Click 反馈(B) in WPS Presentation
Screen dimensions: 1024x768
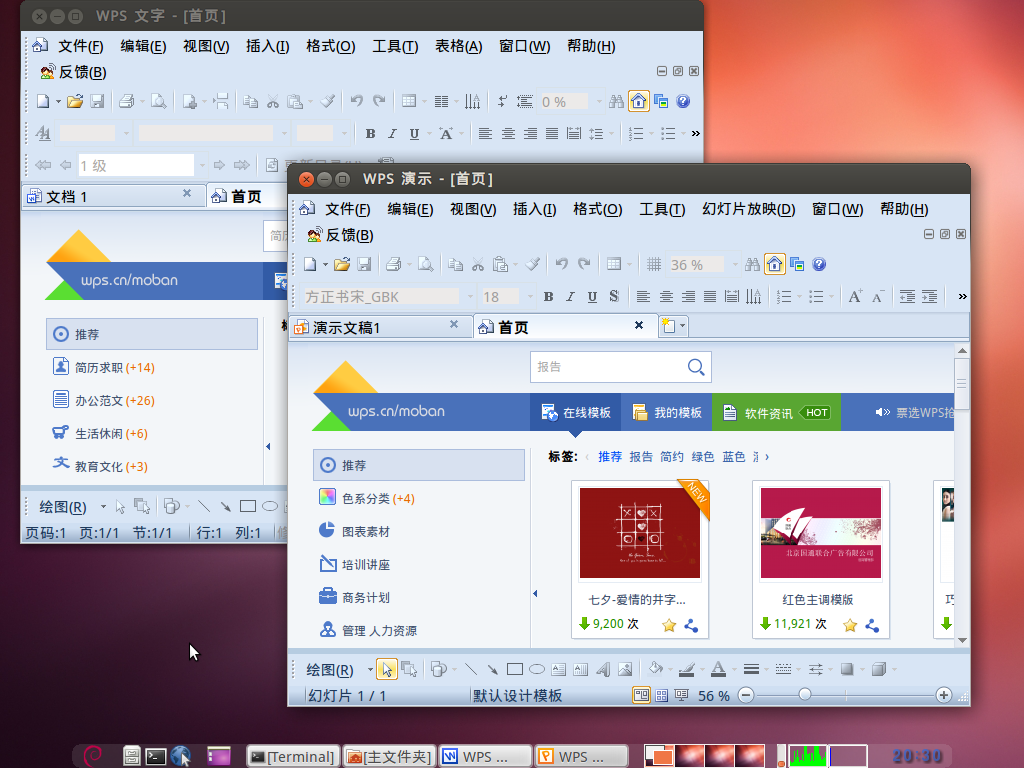(x=341, y=235)
